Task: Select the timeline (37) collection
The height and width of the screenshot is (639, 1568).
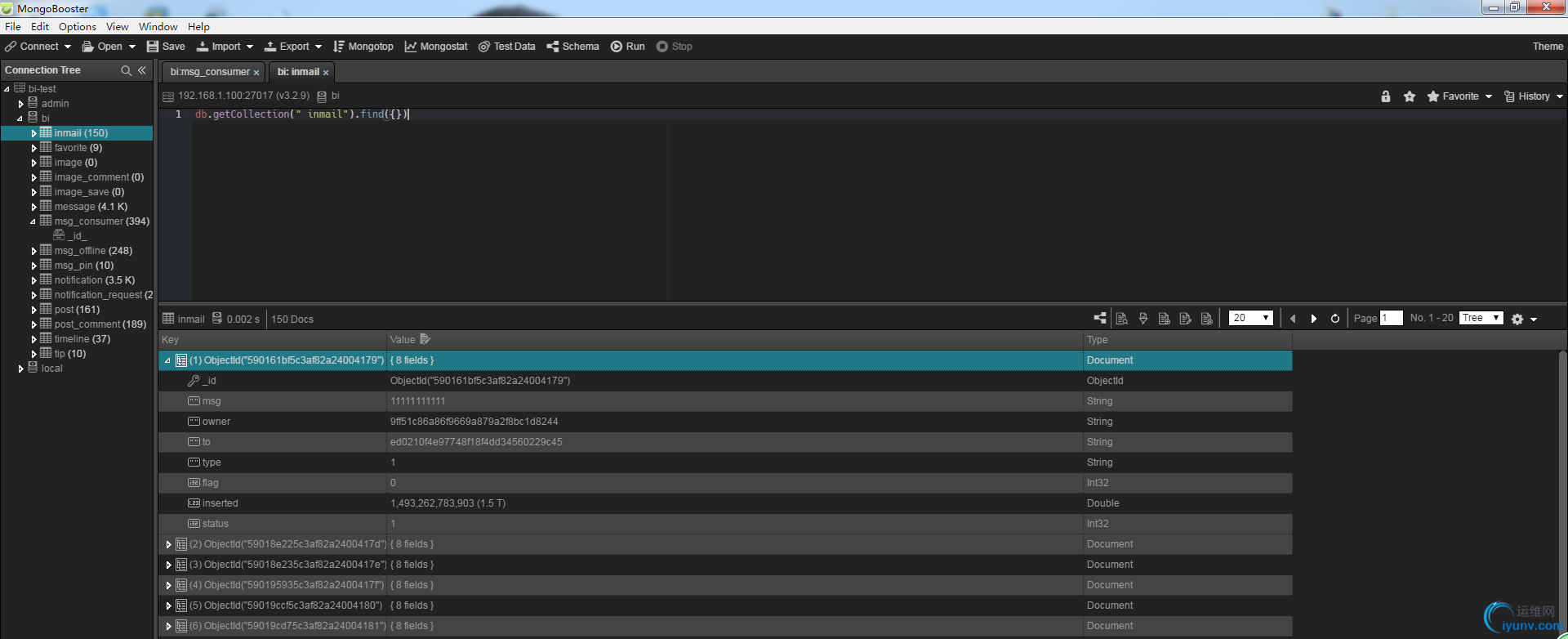Action: pos(82,339)
